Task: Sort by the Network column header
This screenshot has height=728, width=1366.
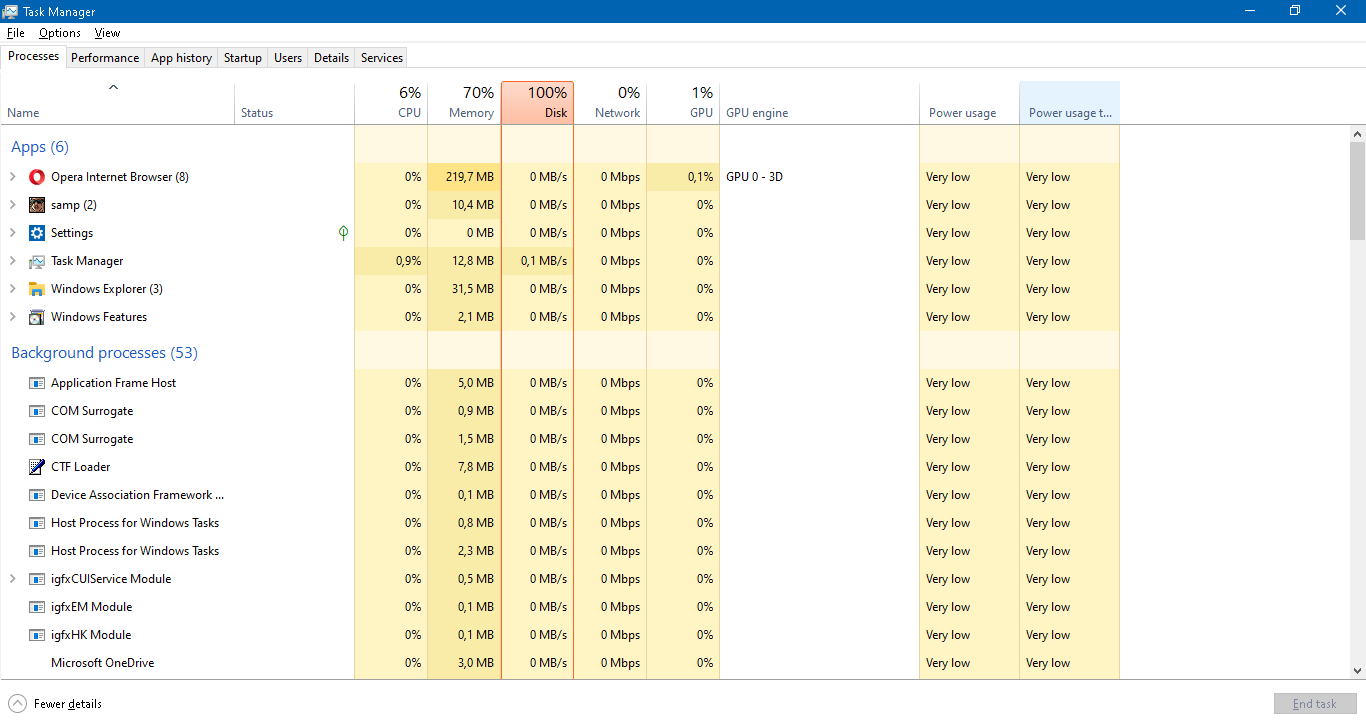Action: point(610,103)
